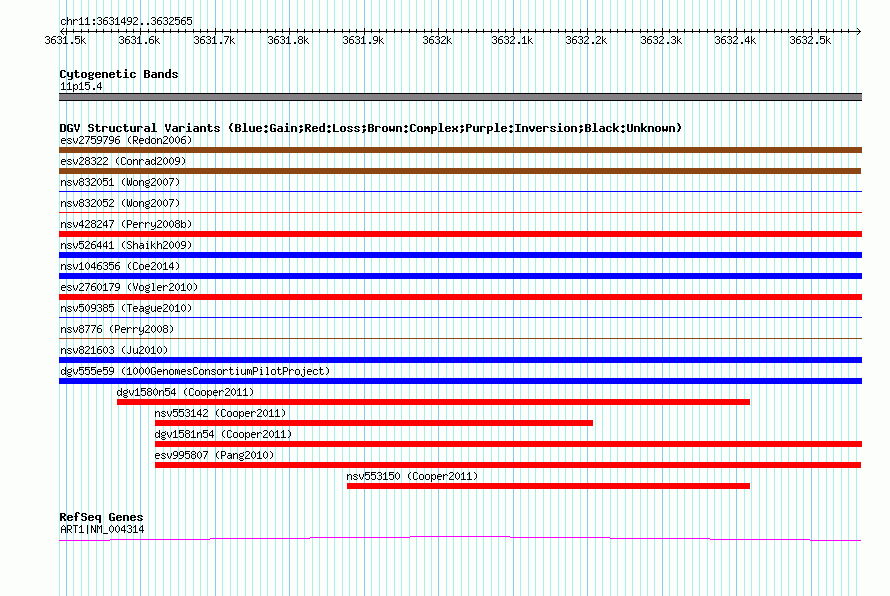Open variant nsv428247 (Perry2008b) label

tap(126, 224)
